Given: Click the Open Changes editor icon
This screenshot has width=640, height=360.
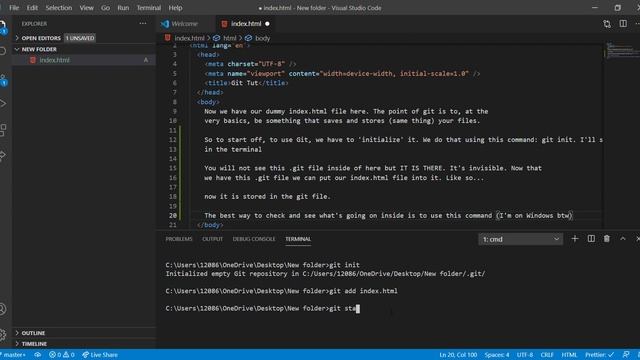Looking at the screenshot, I should [x=607, y=24].
